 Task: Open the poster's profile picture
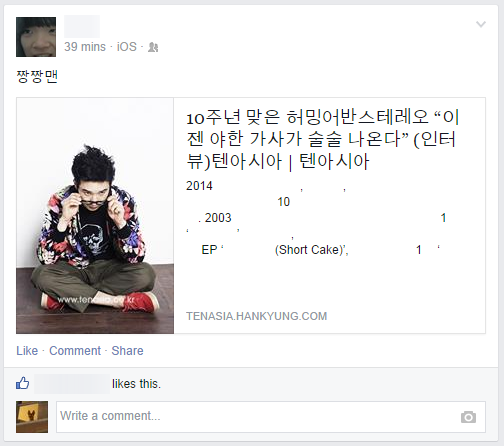[36, 37]
